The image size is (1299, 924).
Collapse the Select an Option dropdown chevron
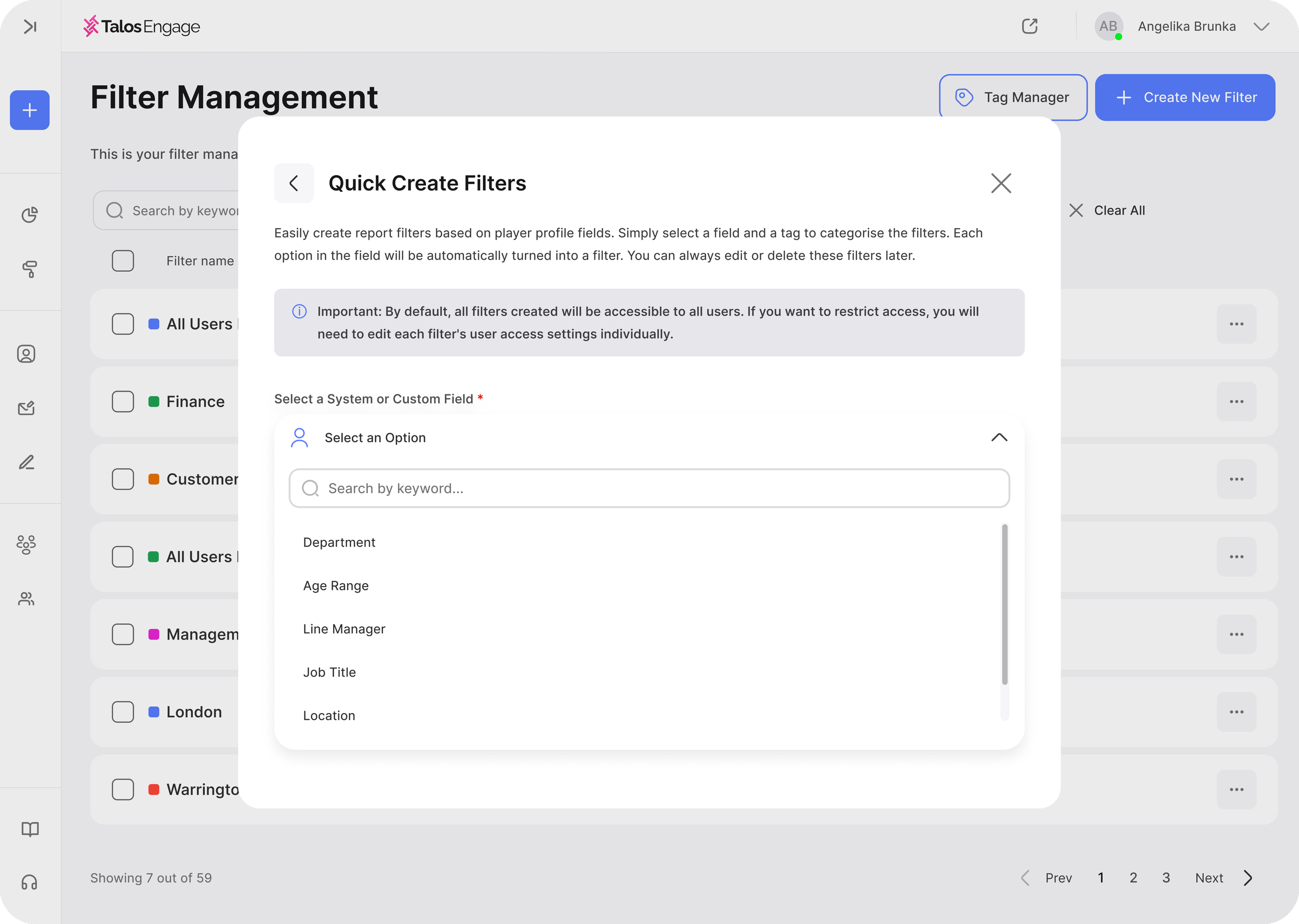(999, 438)
